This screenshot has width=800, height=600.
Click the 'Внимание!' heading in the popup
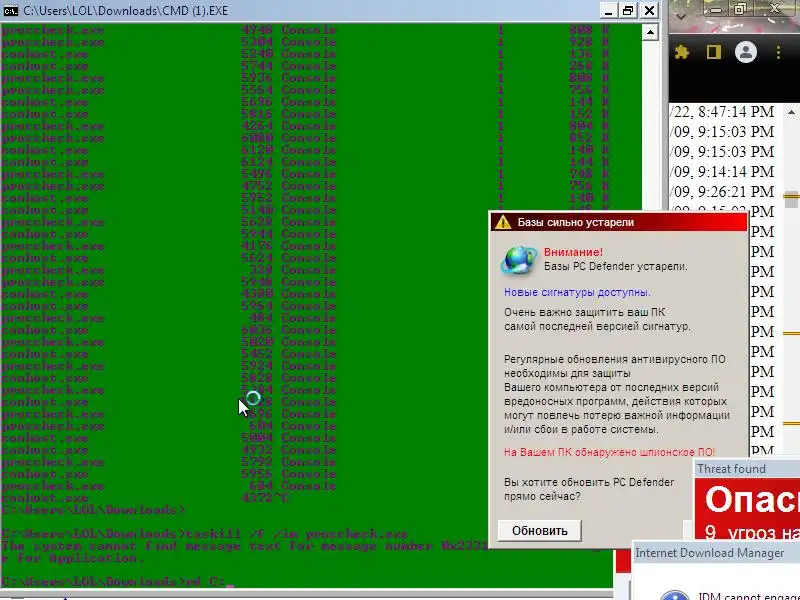click(x=573, y=252)
